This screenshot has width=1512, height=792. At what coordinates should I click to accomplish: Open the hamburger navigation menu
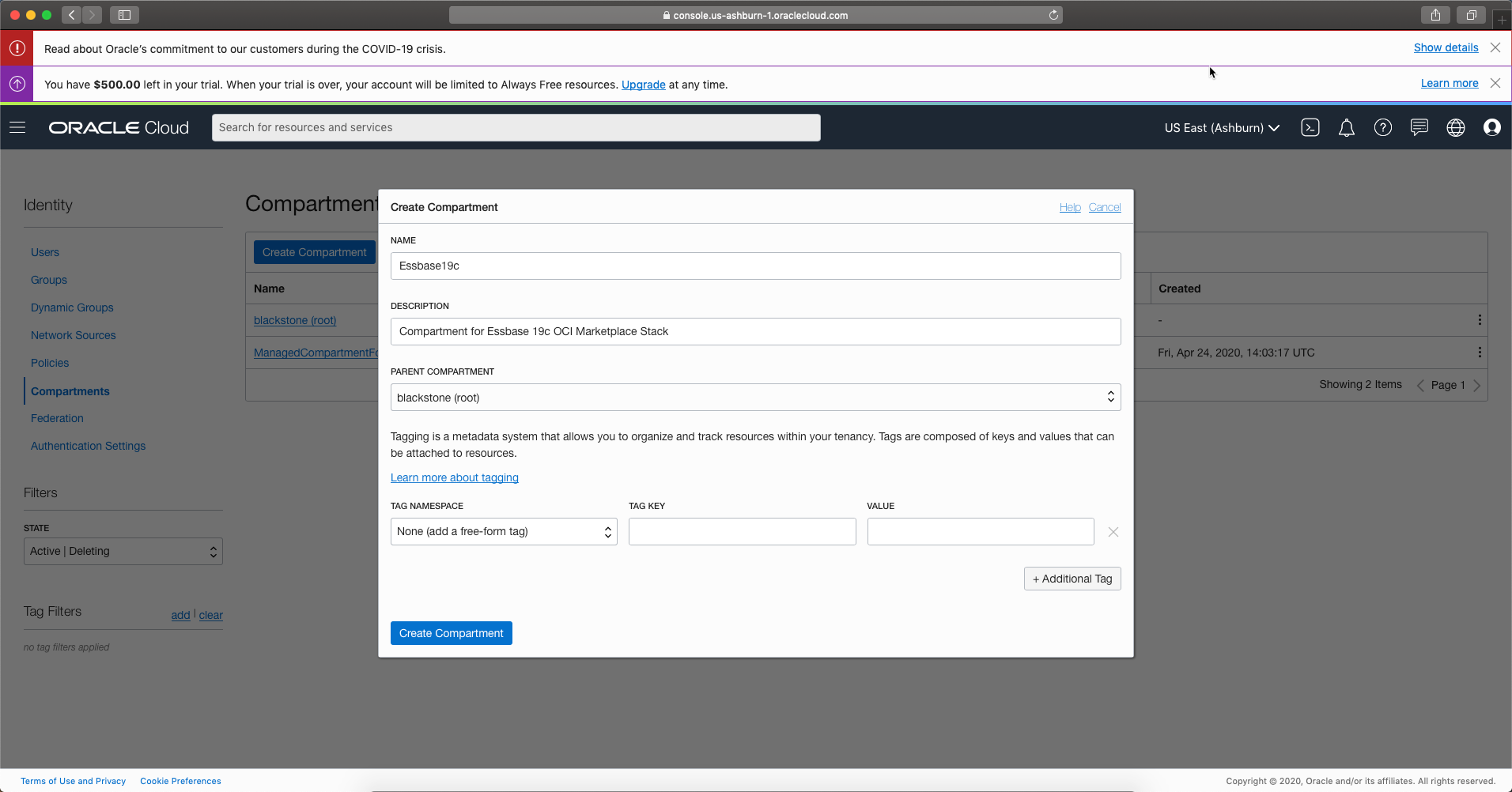[x=17, y=127]
